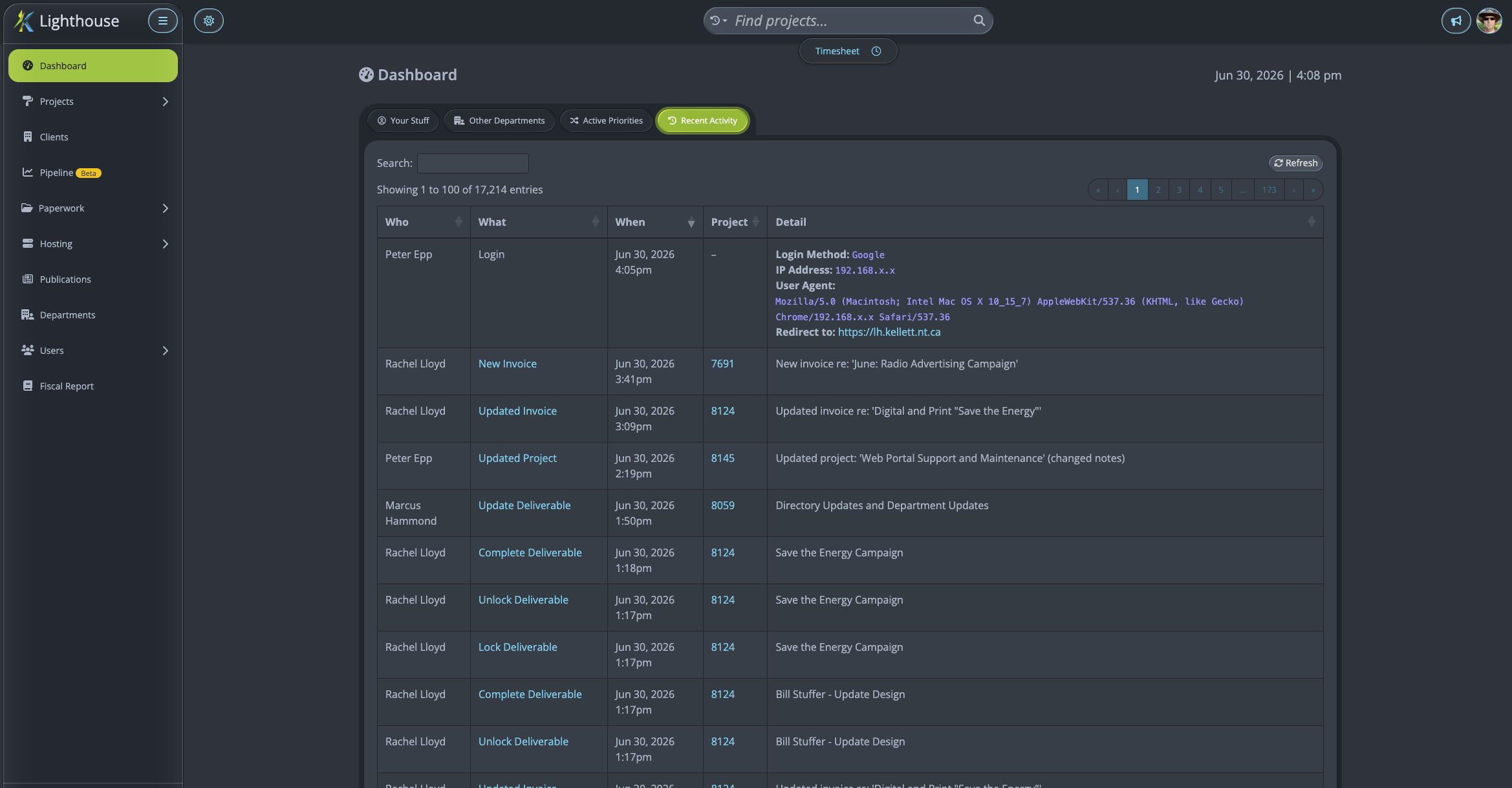The width and height of the screenshot is (1512, 788).
Task: Open the New Invoice activity link
Action: [x=508, y=364]
